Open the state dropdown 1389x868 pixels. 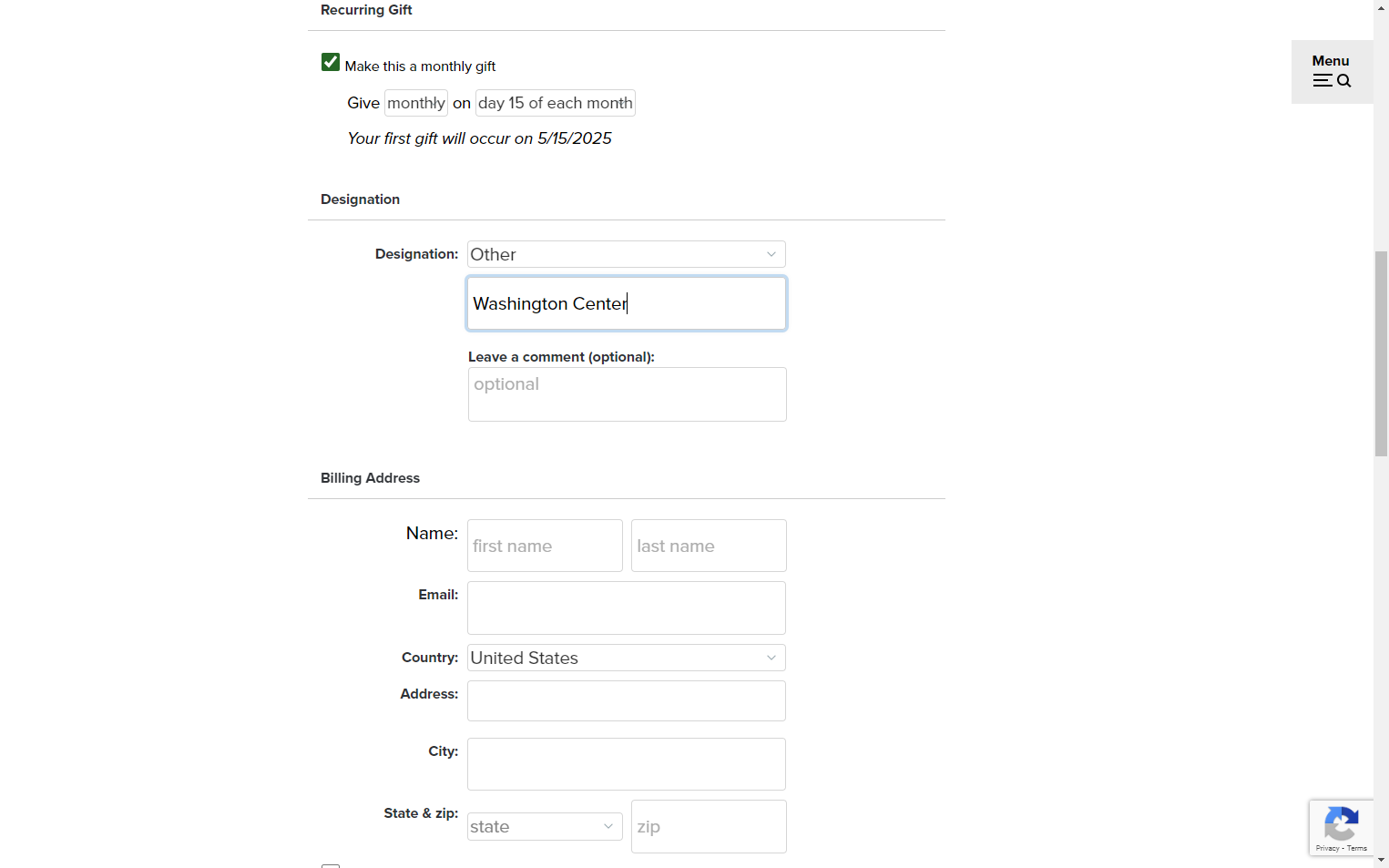(x=545, y=826)
